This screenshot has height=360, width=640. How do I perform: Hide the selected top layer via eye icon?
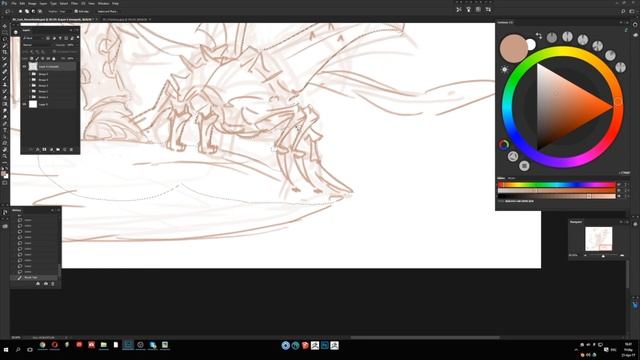click(24, 66)
